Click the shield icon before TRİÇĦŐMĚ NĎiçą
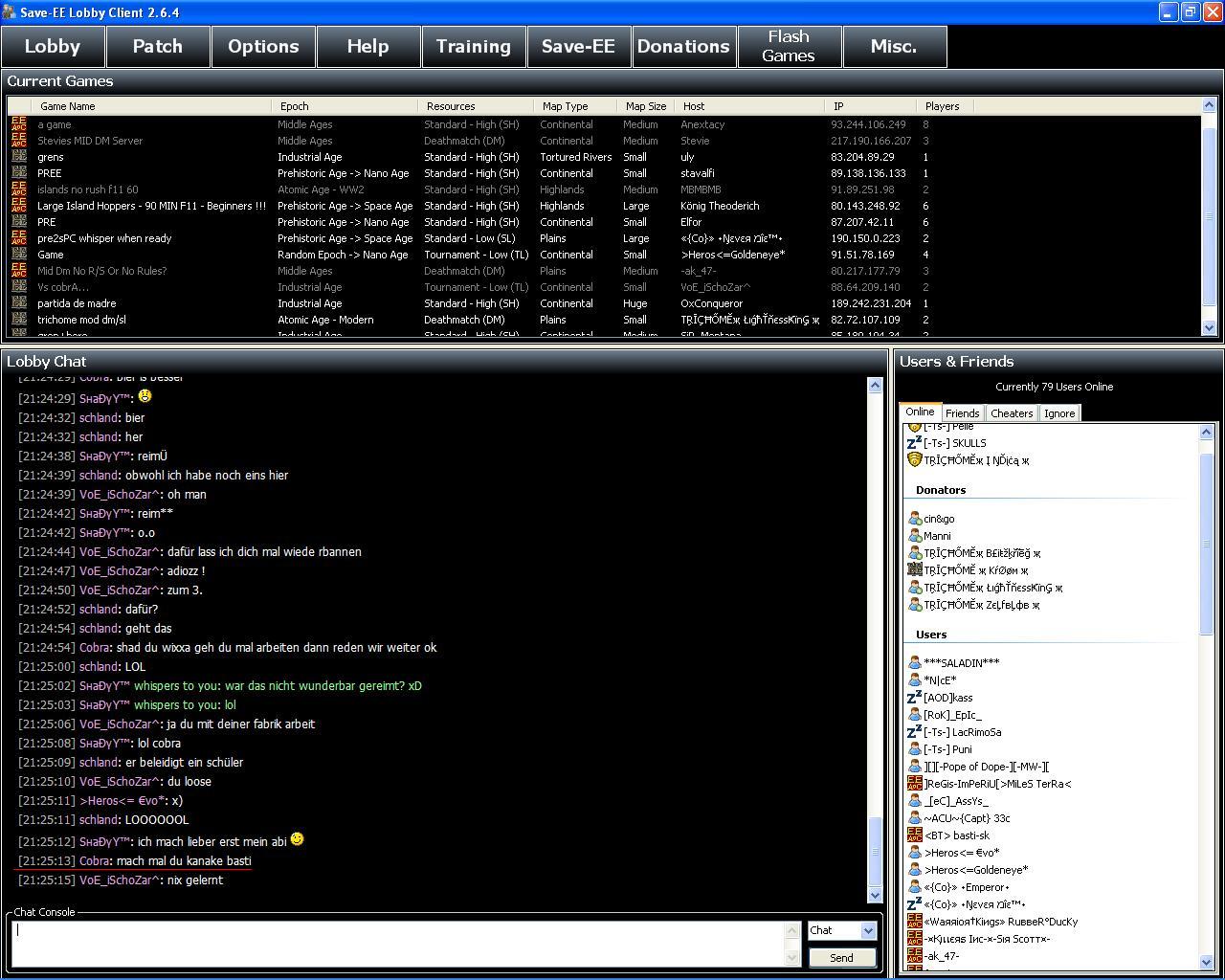The width and height of the screenshot is (1225, 980). coord(914,460)
